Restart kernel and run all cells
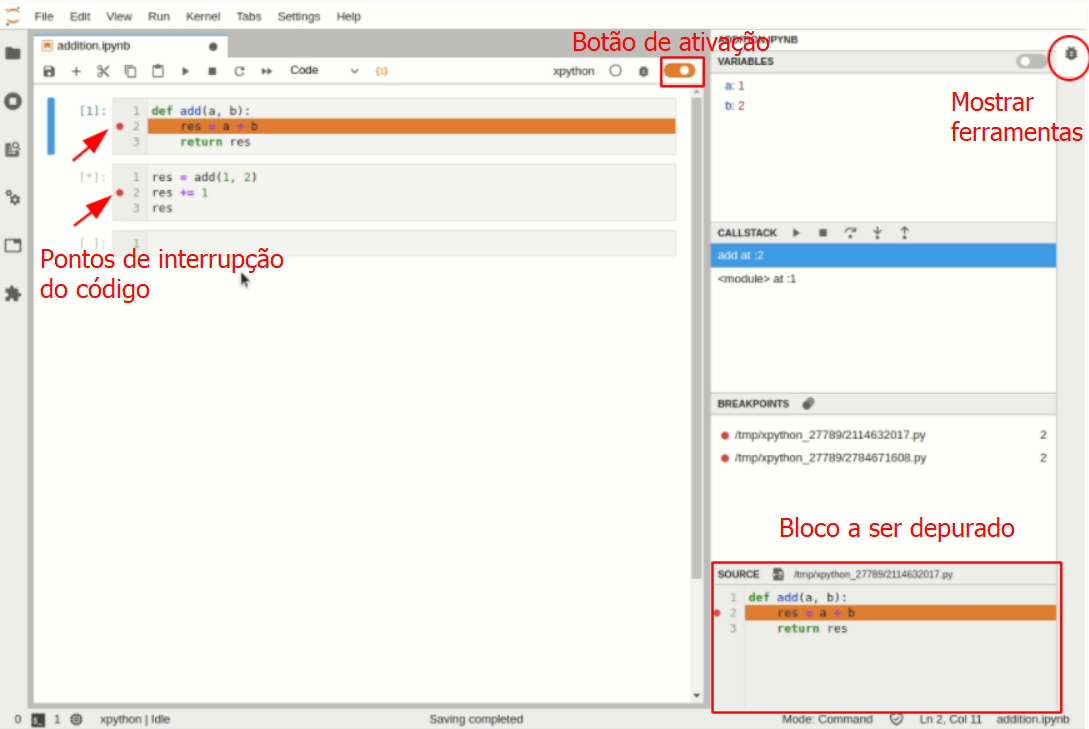 pos(267,71)
